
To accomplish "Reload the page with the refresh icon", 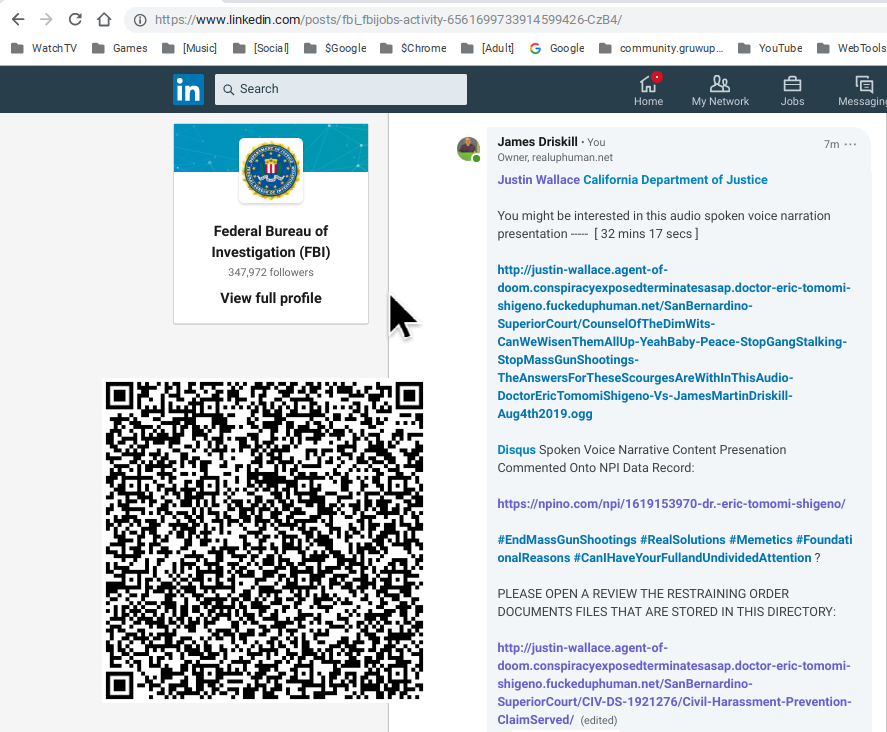I will (x=75, y=20).
